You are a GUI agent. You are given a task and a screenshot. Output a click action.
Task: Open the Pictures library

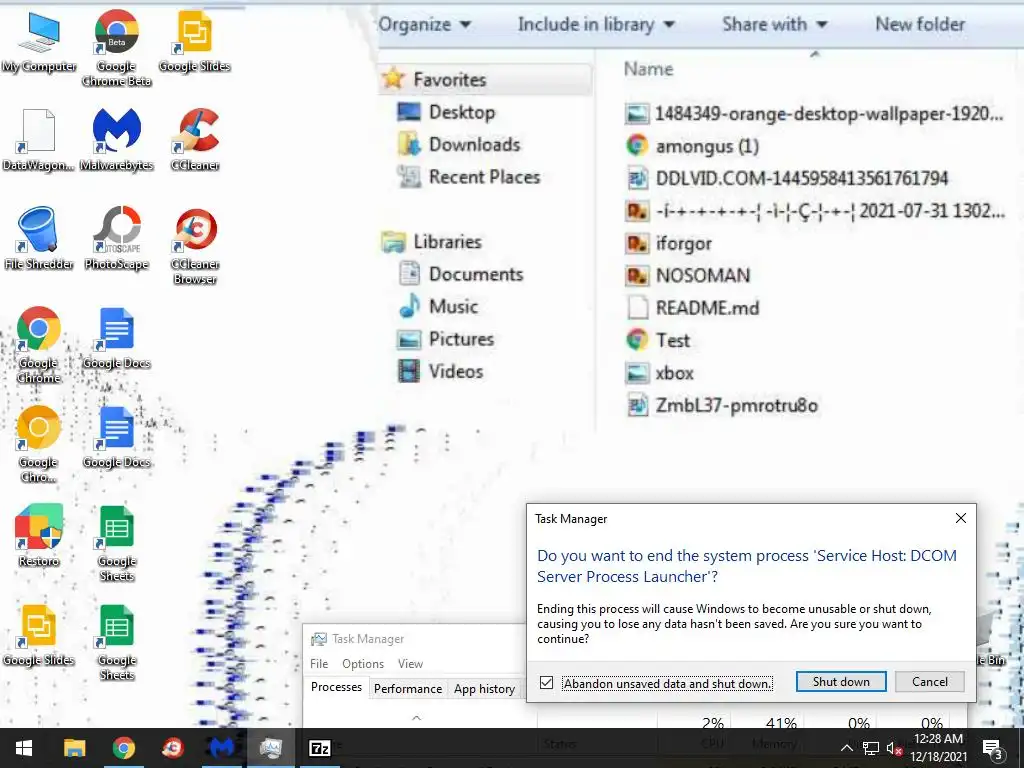(x=446, y=339)
